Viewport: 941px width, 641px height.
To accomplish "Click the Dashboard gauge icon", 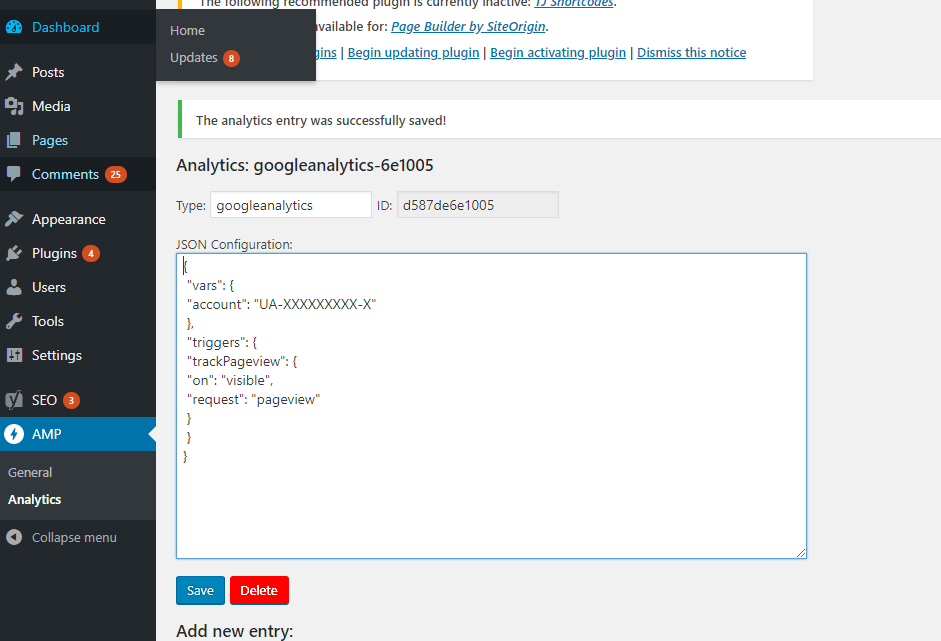I will 14,27.
